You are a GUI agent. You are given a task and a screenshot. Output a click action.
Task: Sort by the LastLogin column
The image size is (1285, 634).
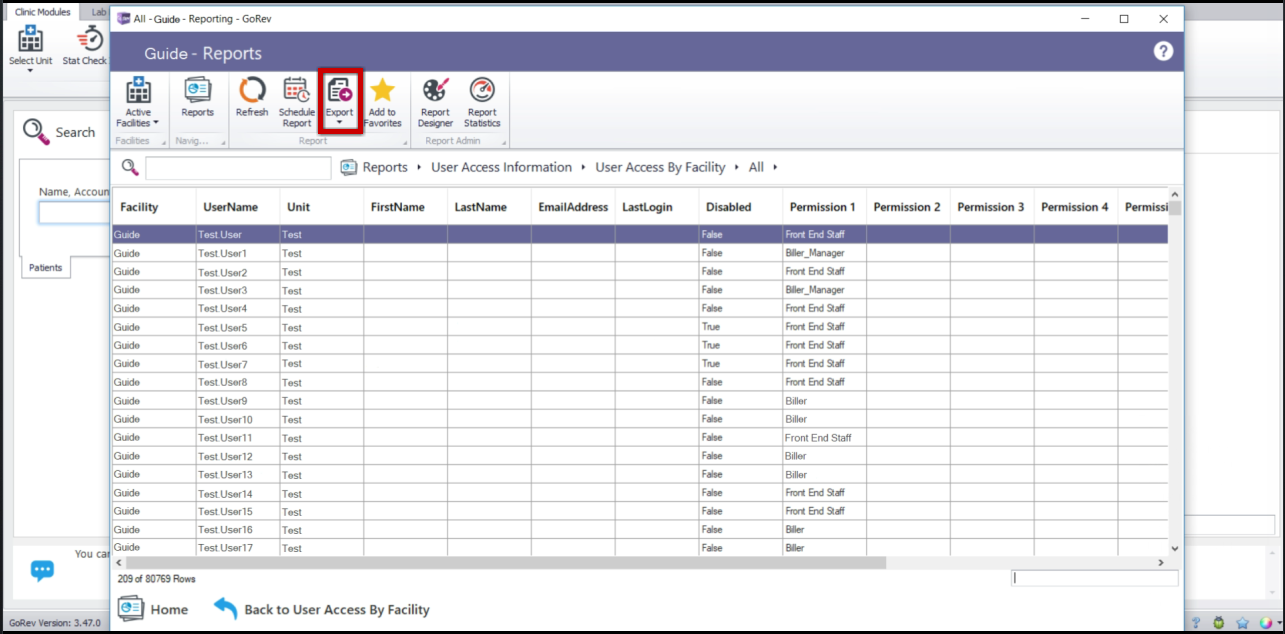(x=657, y=207)
